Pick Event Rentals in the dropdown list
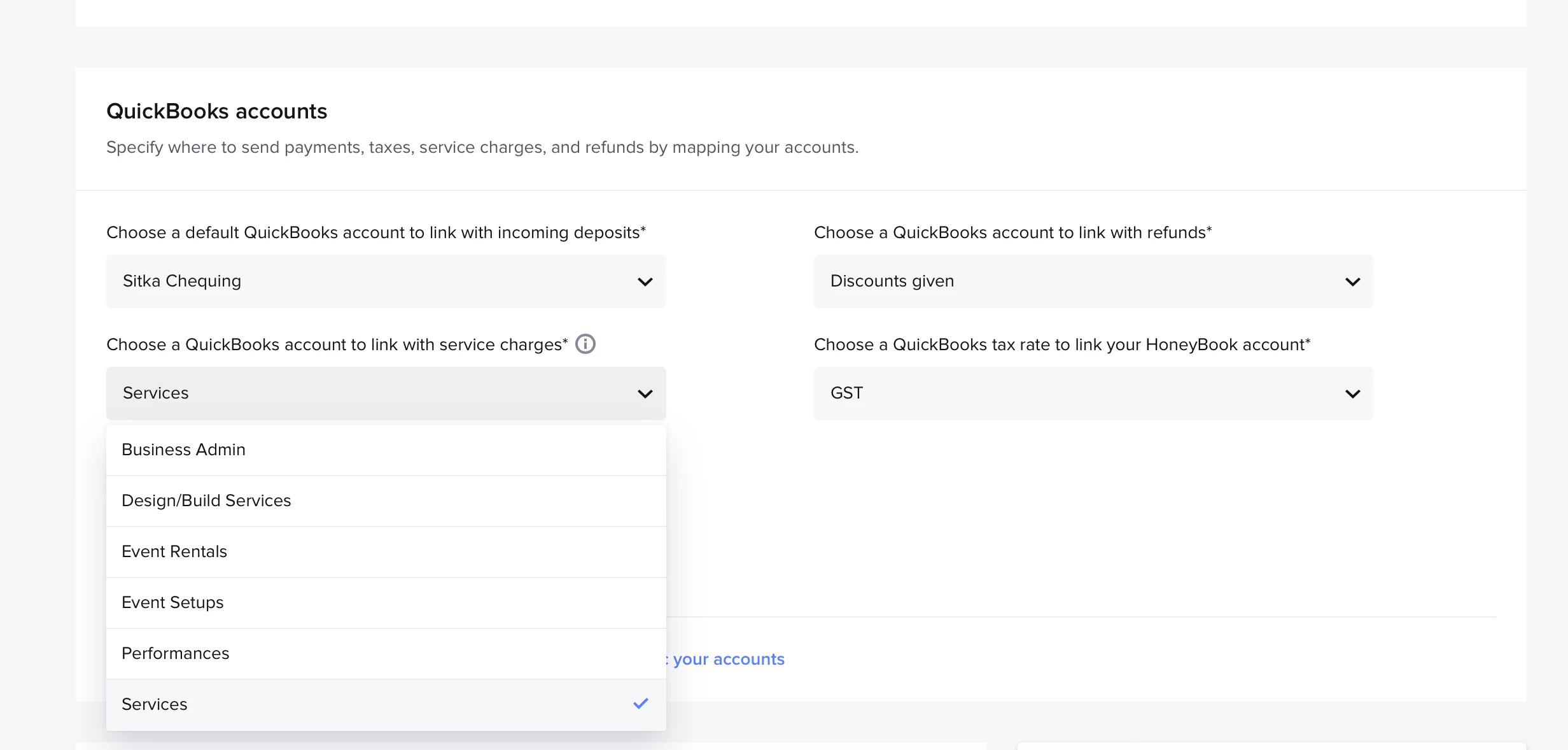 click(x=386, y=552)
